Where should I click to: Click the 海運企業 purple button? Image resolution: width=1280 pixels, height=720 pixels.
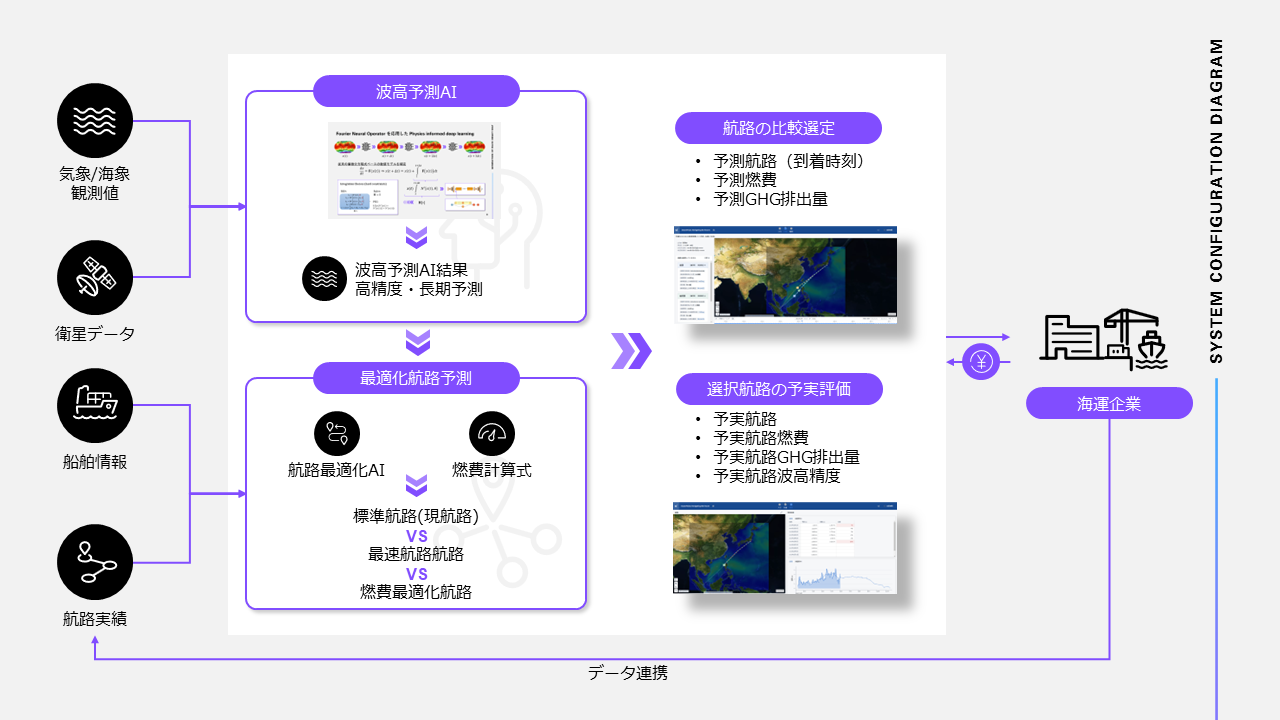tap(1108, 404)
